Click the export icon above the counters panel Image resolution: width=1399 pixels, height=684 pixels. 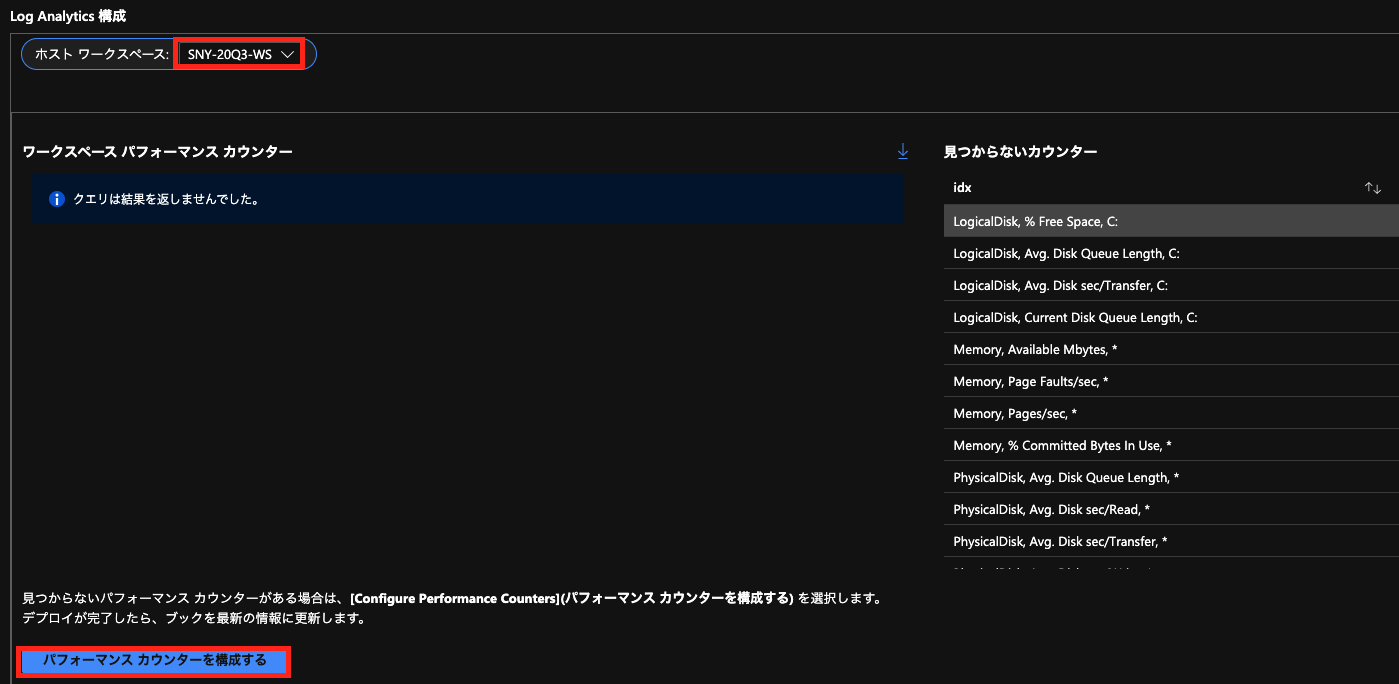(903, 150)
